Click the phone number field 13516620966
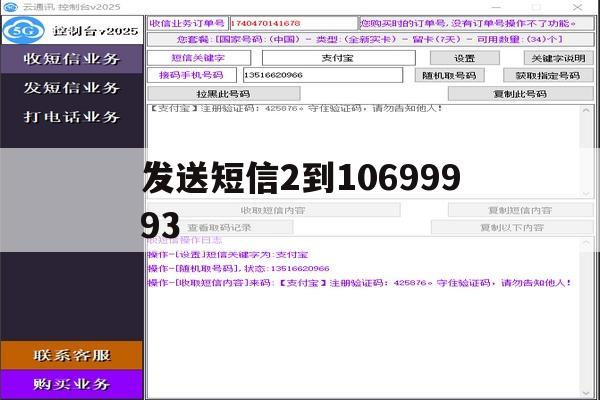The width and height of the screenshot is (600, 400). point(323,75)
